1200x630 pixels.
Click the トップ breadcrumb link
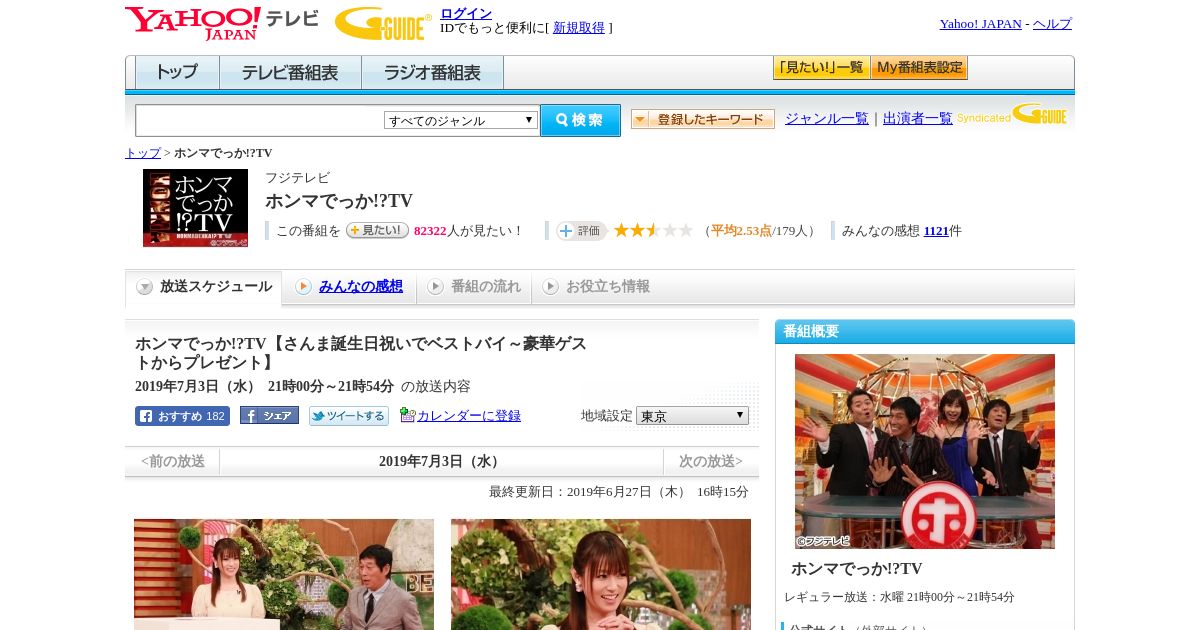click(x=143, y=153)
